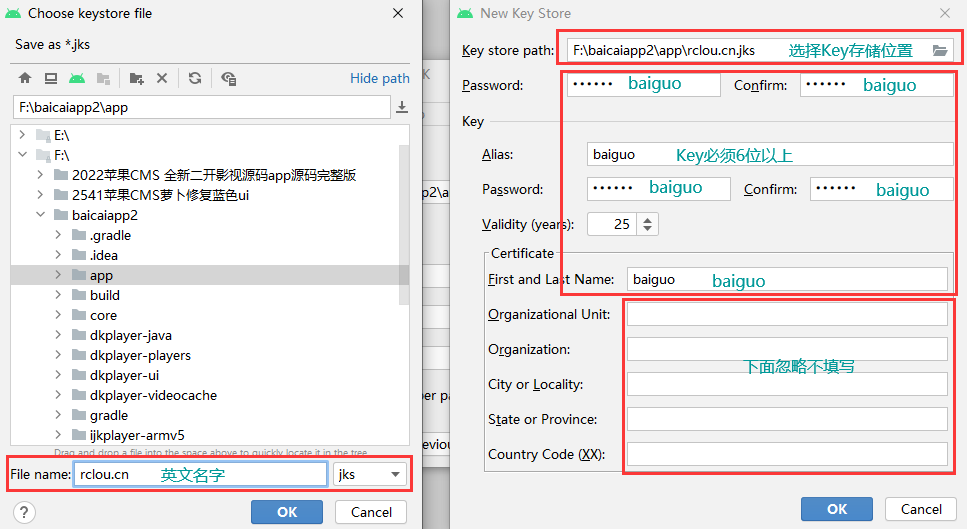
Task: Select the gradle folder in tree
Action: point(108,415)
